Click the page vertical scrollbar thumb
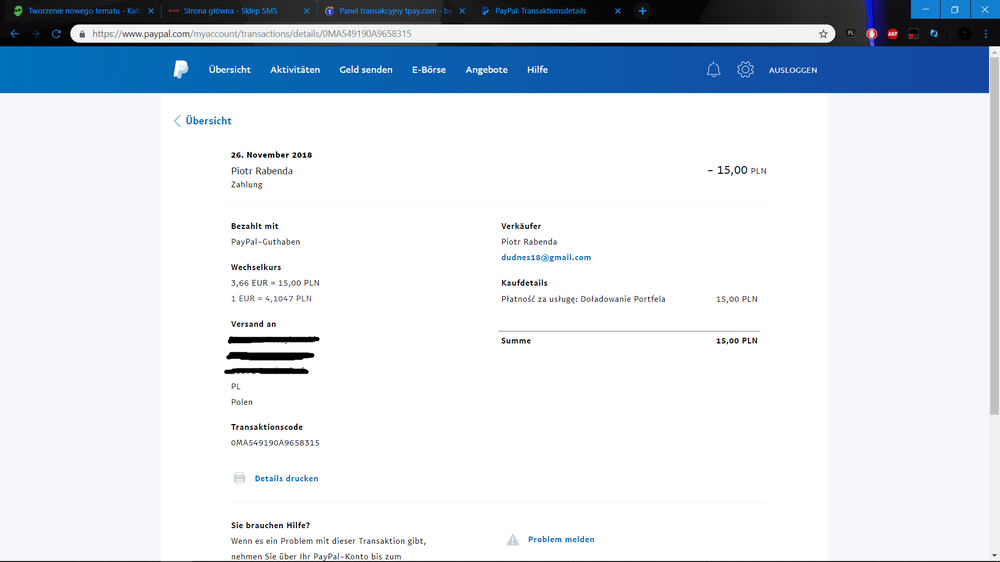The height and width of the screenshot is (562, 1000). (x=994, y=236)
